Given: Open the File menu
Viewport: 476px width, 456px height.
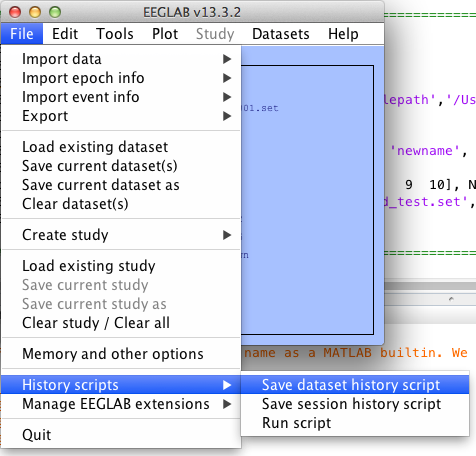Looking at the screenshot, I should 22,34.
